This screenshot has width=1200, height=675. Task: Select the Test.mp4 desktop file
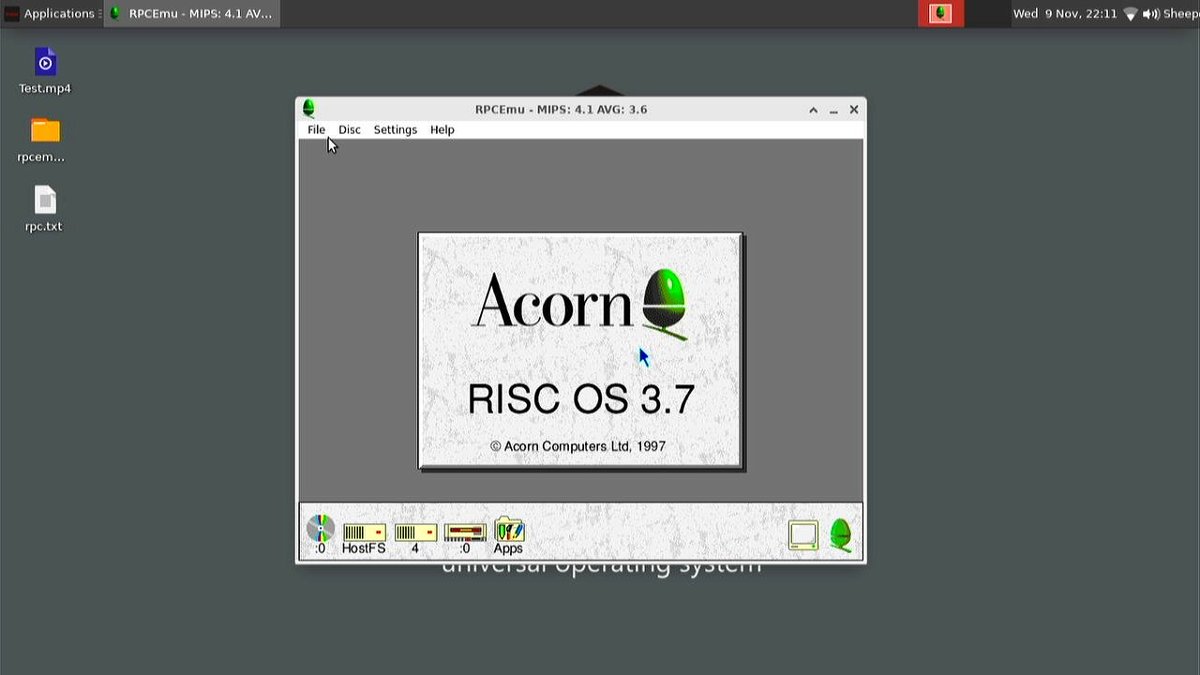coord(45,71)
